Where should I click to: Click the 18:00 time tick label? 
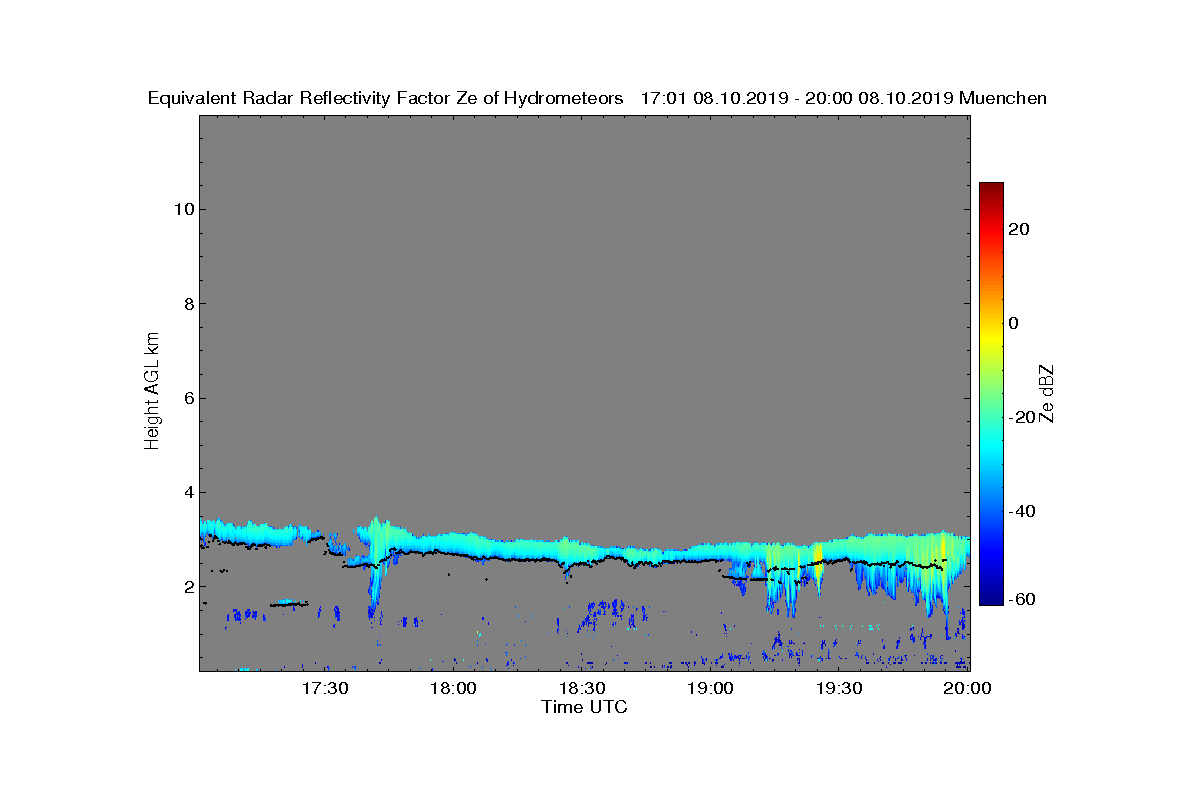tap(453, 689)
